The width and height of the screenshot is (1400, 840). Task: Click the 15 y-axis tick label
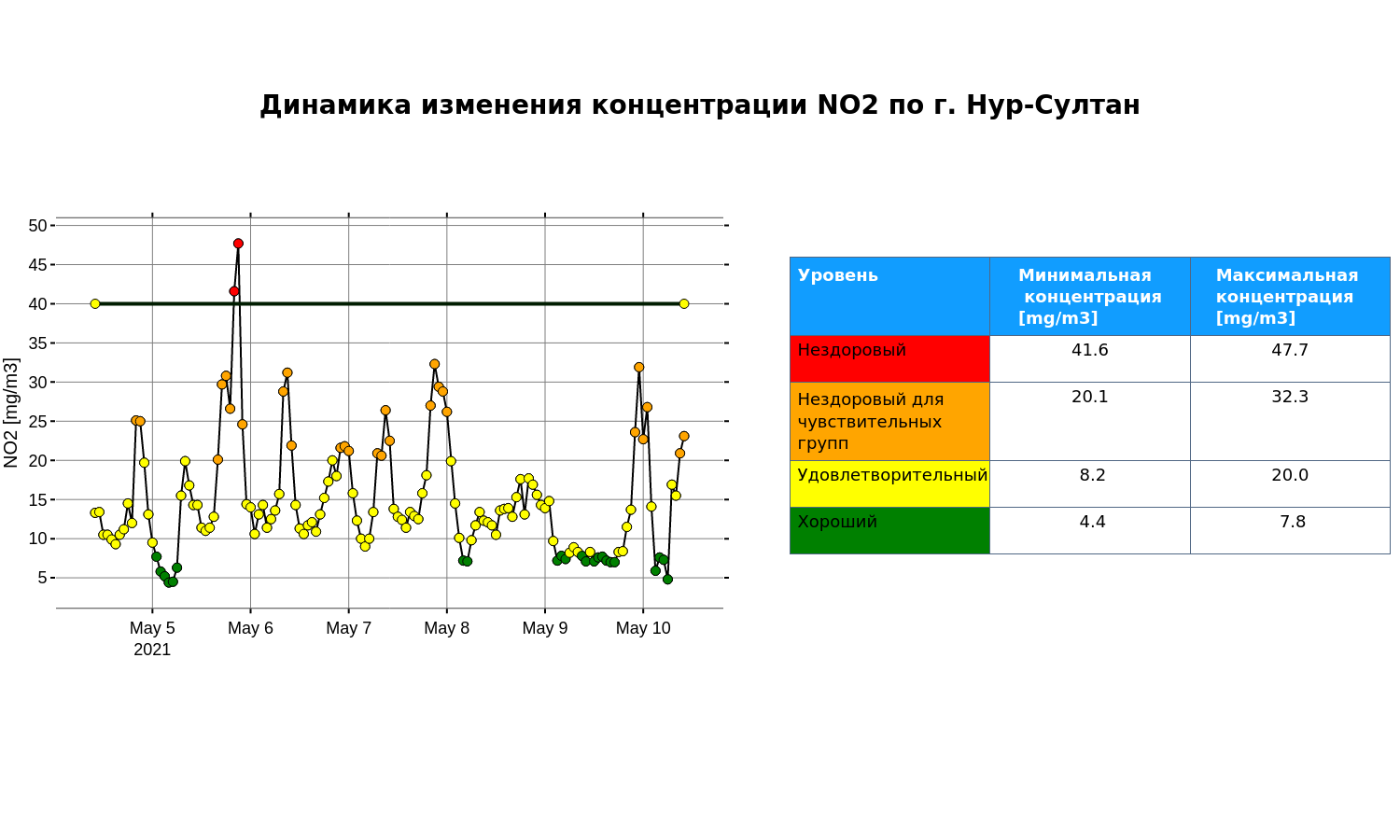[37, 500]
